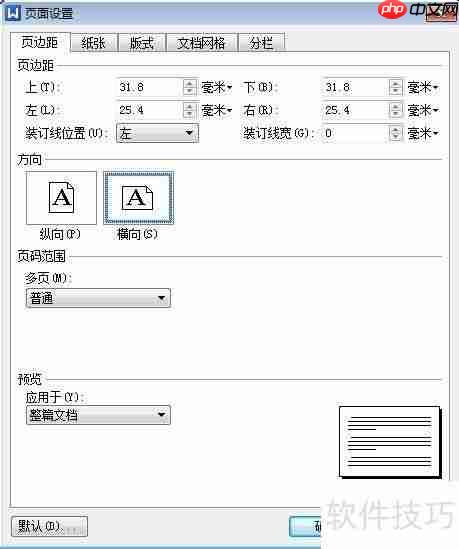Click the spinner for 下(B) margin

(x=395, y=87)
